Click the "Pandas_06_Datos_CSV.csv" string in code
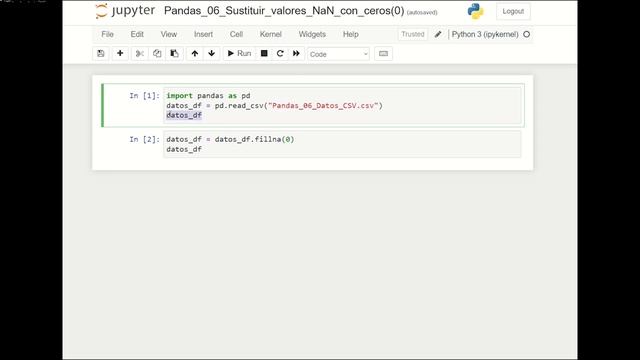This screenshot has width=640, height=360. [x=323, y=106]
